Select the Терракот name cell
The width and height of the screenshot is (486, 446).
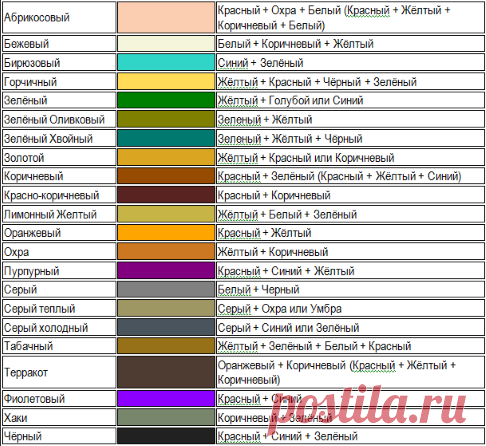(x=59, y=372)
